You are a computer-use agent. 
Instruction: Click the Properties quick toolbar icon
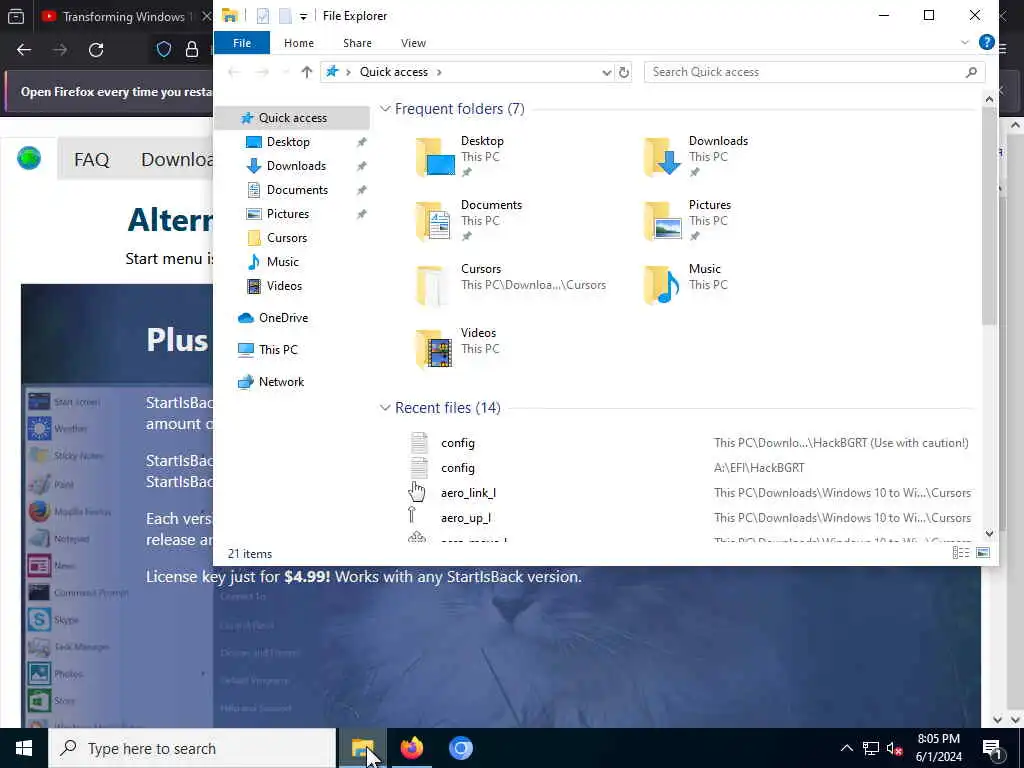click(x=262, y=16)
